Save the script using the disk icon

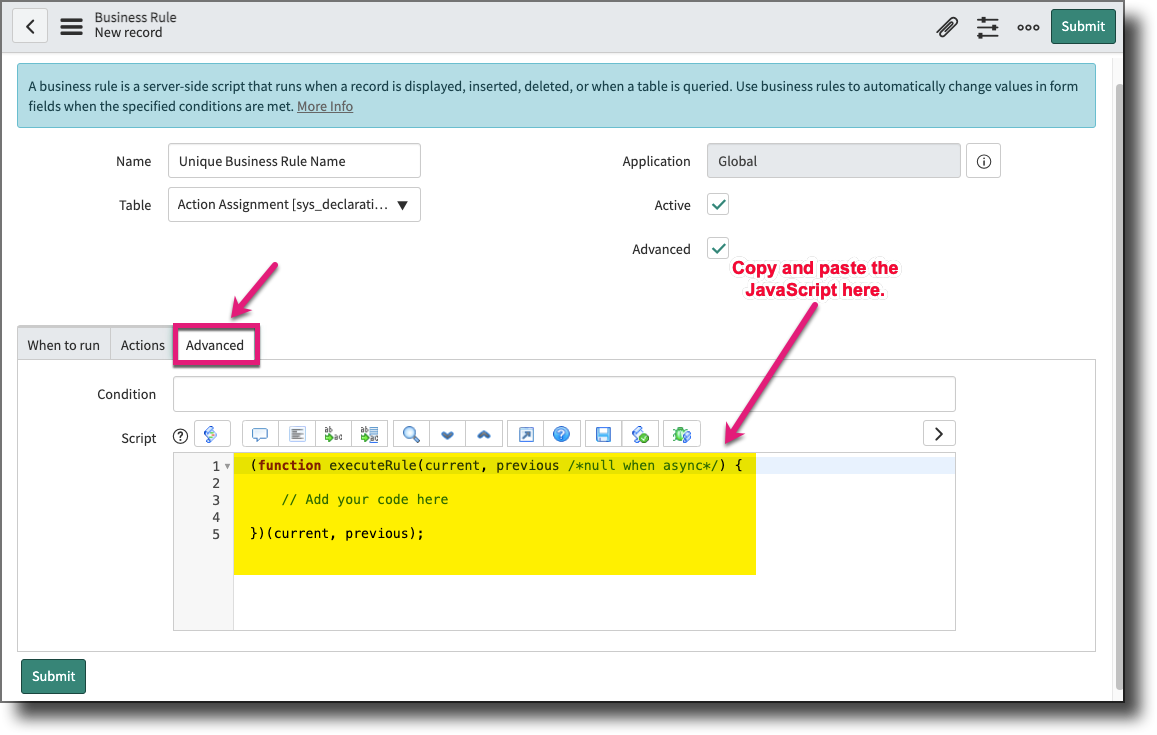pyautogui.click(x=603, y=433)
